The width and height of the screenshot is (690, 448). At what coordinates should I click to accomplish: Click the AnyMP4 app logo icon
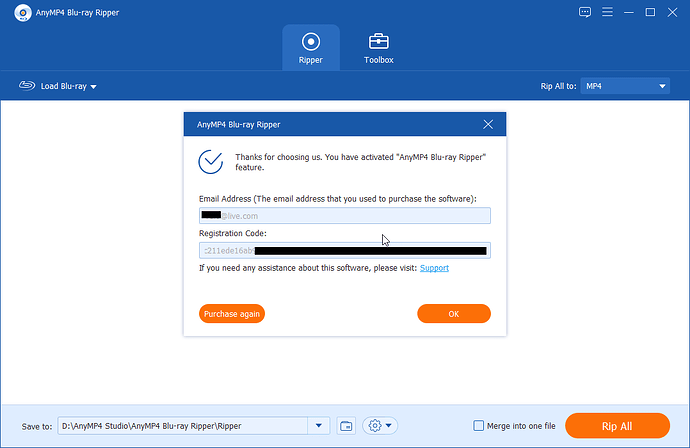(22, 13)
